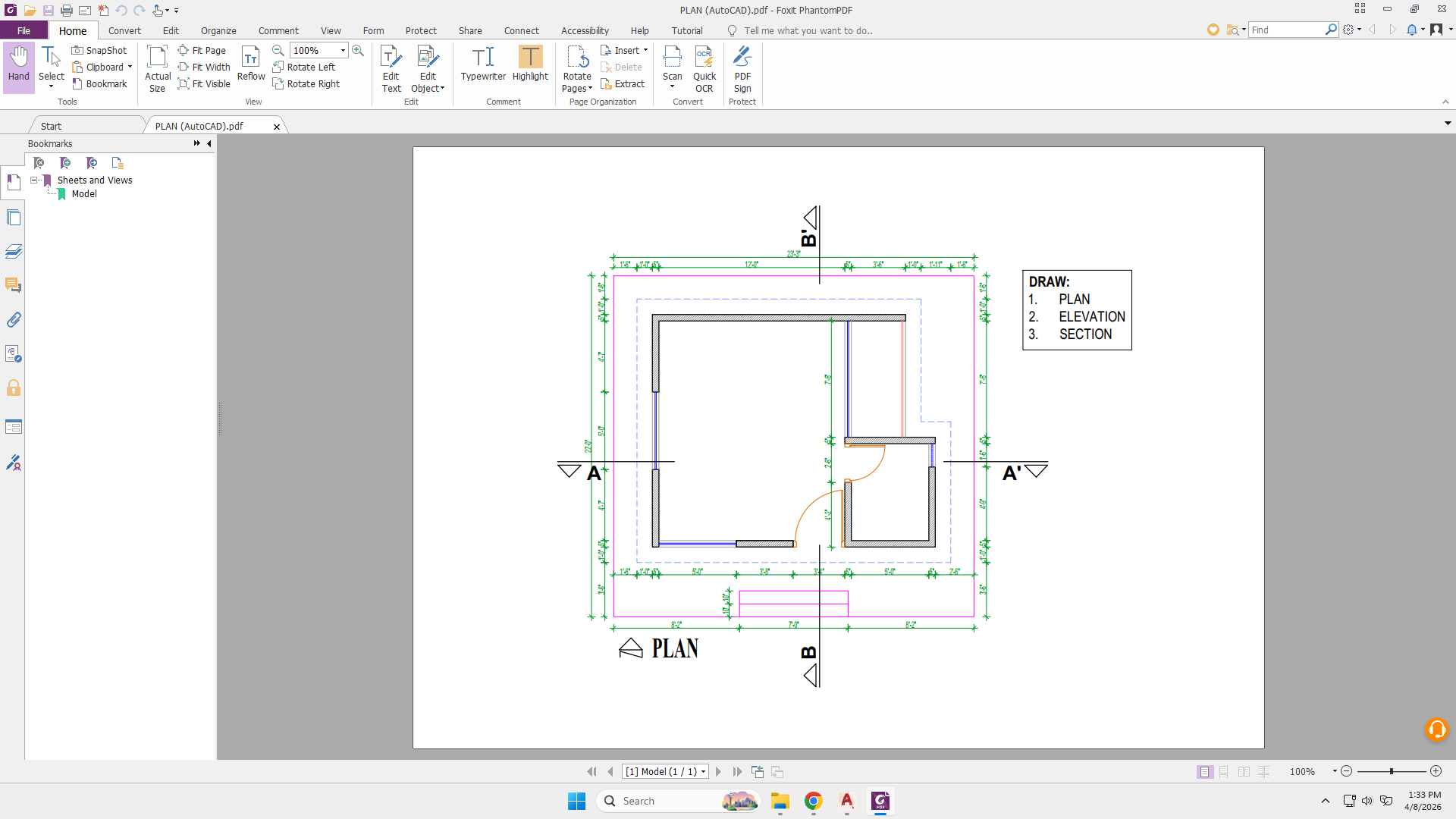Switch to the Protect ribbon tab
Image resolution: width=1456 pixels, height=819 pixels.
[421, 31]
